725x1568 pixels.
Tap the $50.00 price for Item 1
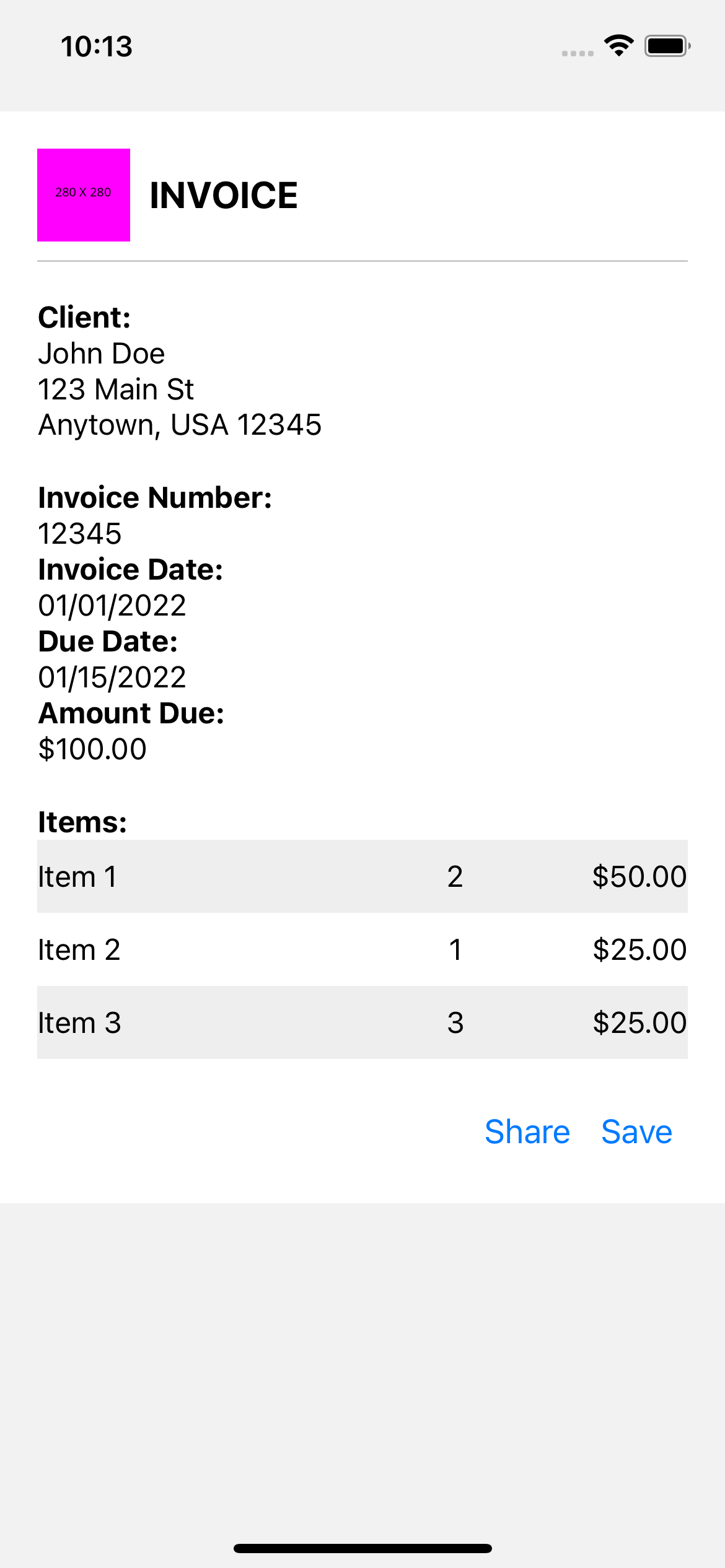[639, 876]
